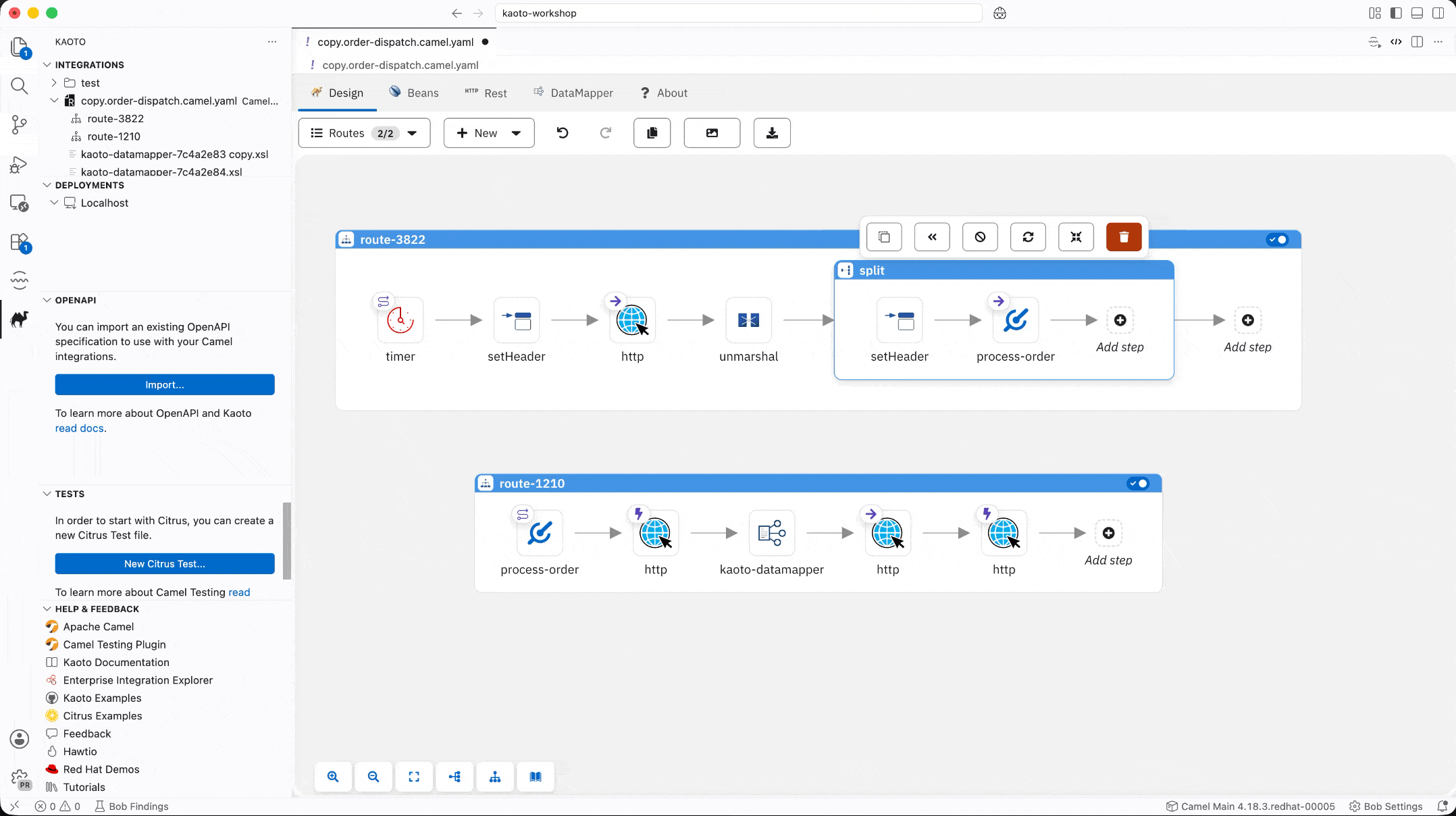Select the kaoto-datamapper node

772,534
